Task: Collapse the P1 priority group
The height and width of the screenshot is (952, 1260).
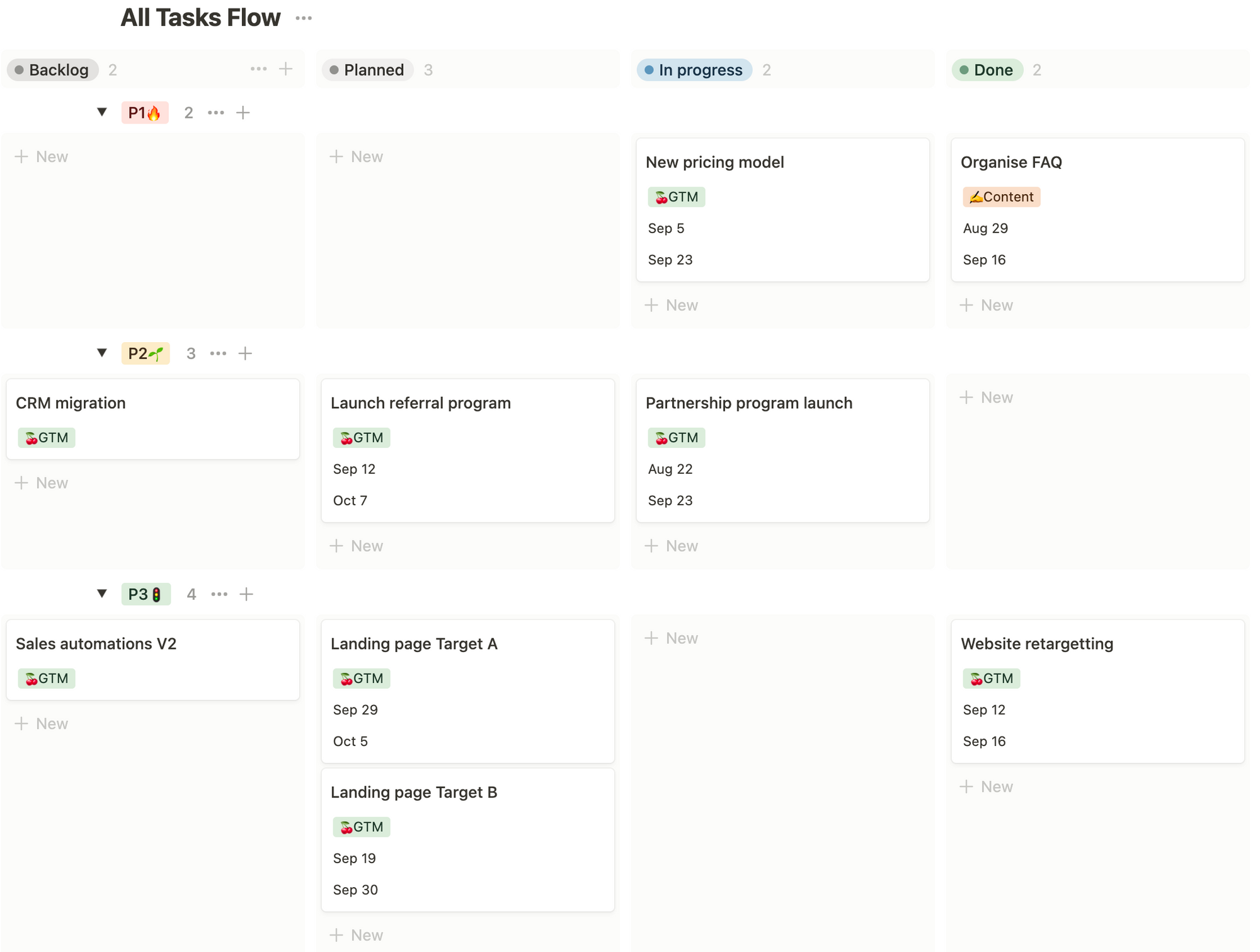Action: pyautogui.click(x=102, y=112)
